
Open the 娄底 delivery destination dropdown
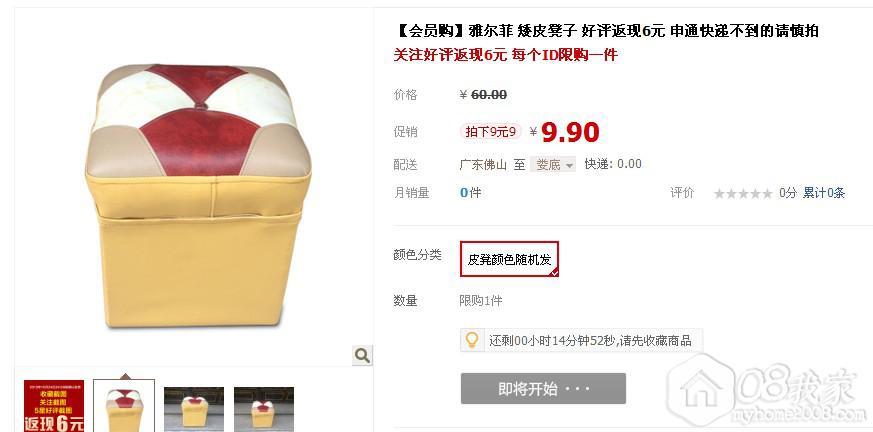pos(552,165)
